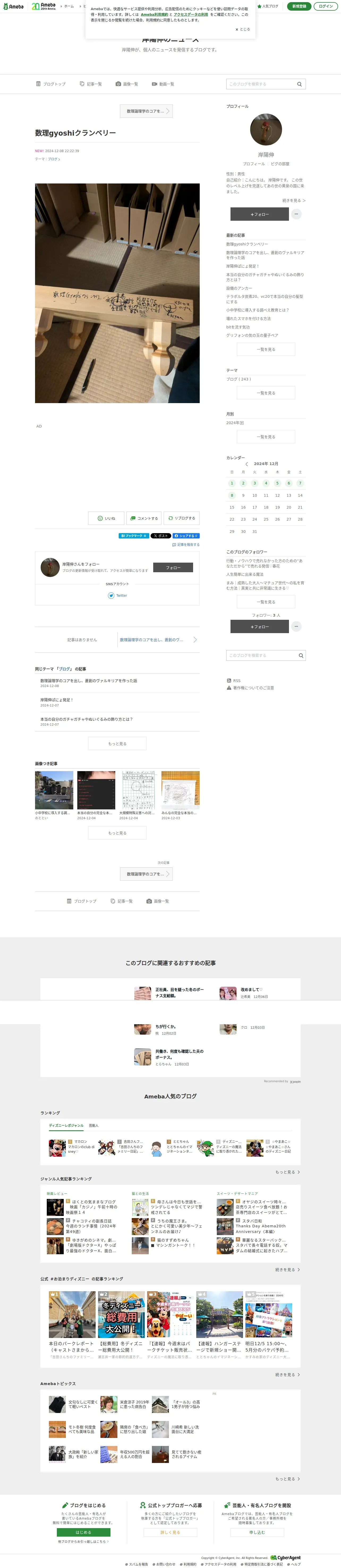
Task: Click the Ameba logo in the header
Action: point(13,7)
